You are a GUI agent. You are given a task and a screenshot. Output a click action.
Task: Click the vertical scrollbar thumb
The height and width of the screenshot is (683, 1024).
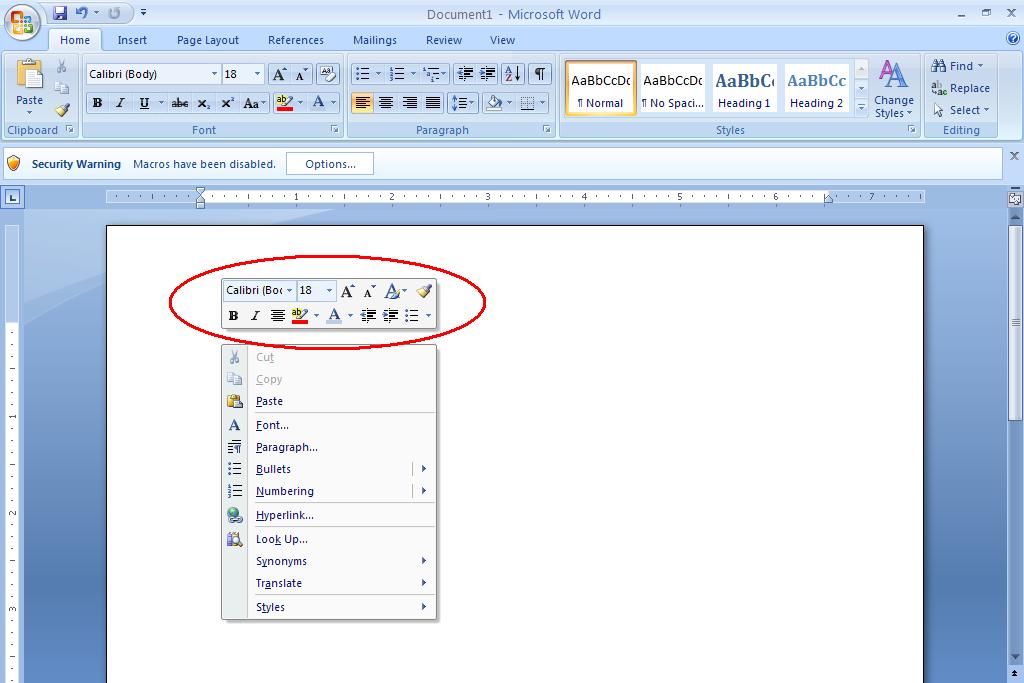pos(1015,323)
